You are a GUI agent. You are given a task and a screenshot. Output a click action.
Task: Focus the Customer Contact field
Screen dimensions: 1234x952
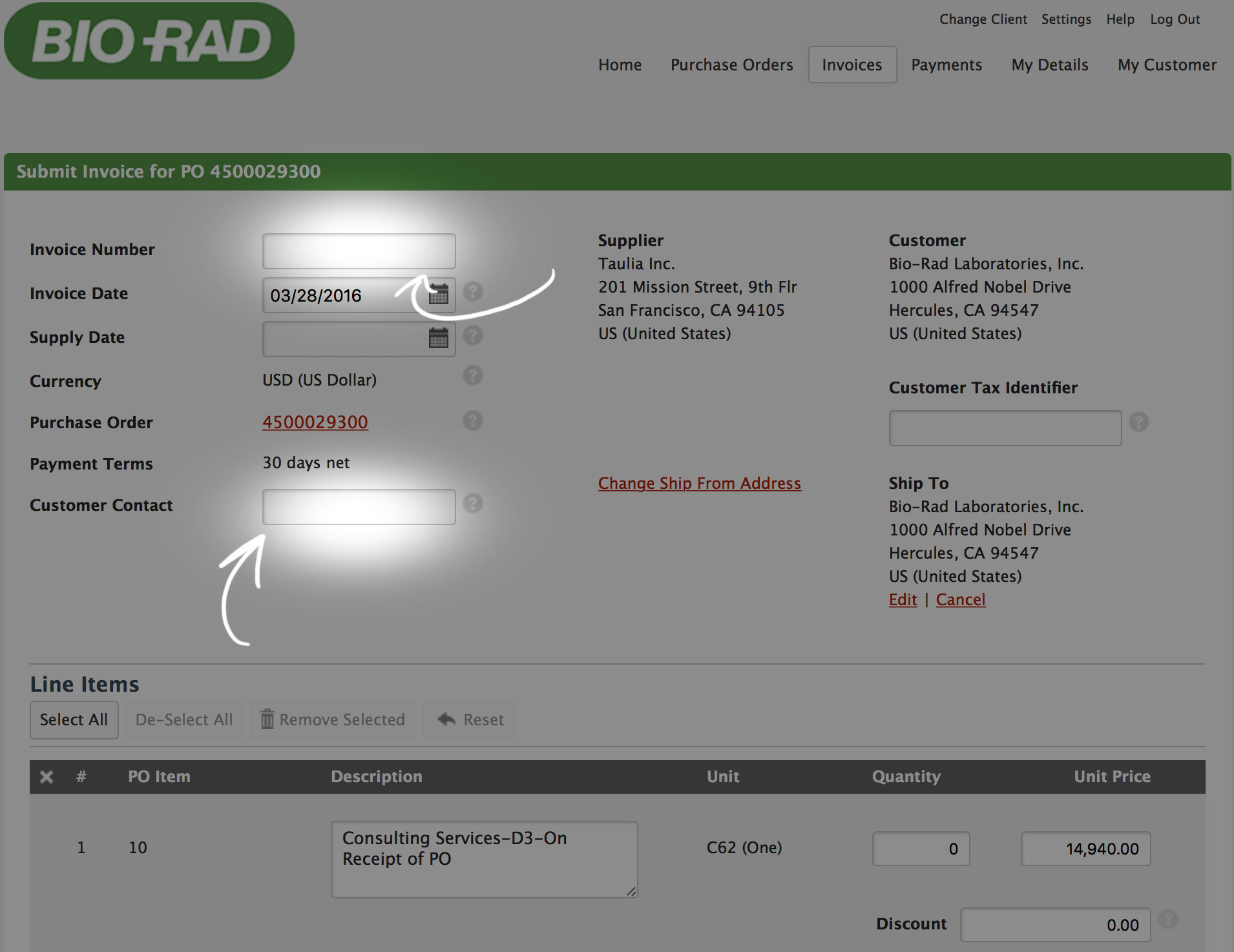coord(359,507)
